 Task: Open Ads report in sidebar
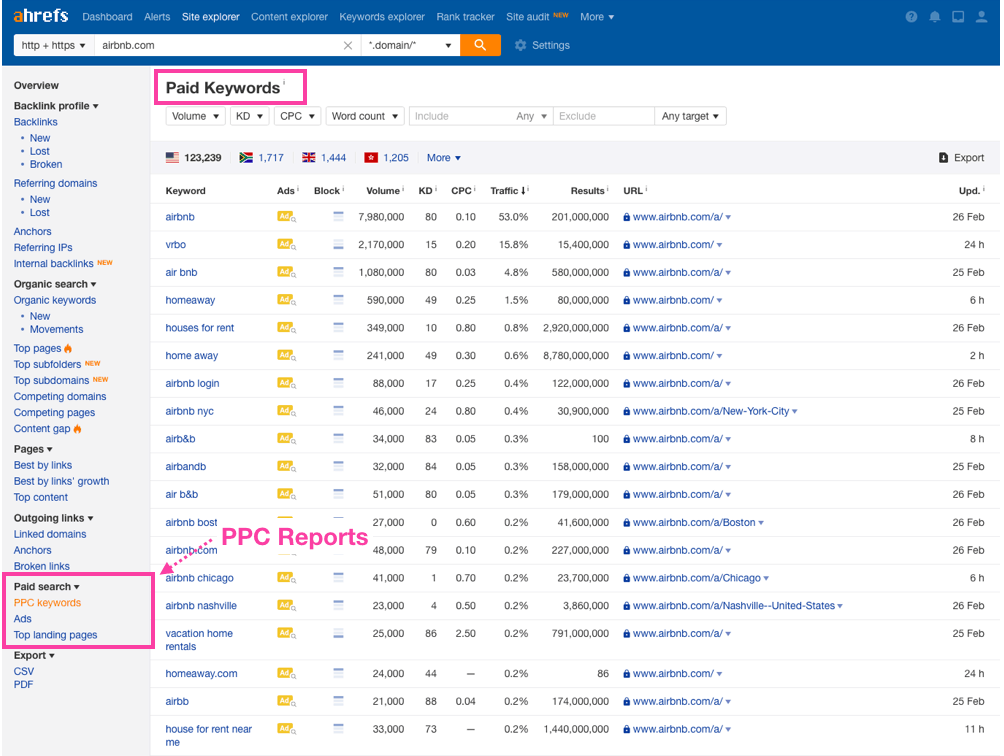(x=22, y=618)
